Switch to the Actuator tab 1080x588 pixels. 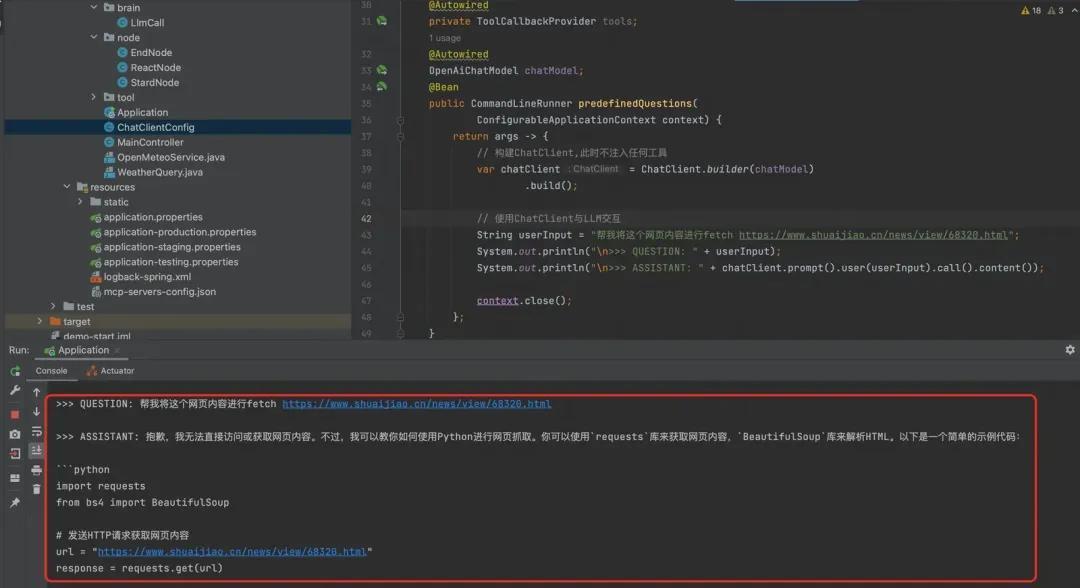tap(110, 371)
